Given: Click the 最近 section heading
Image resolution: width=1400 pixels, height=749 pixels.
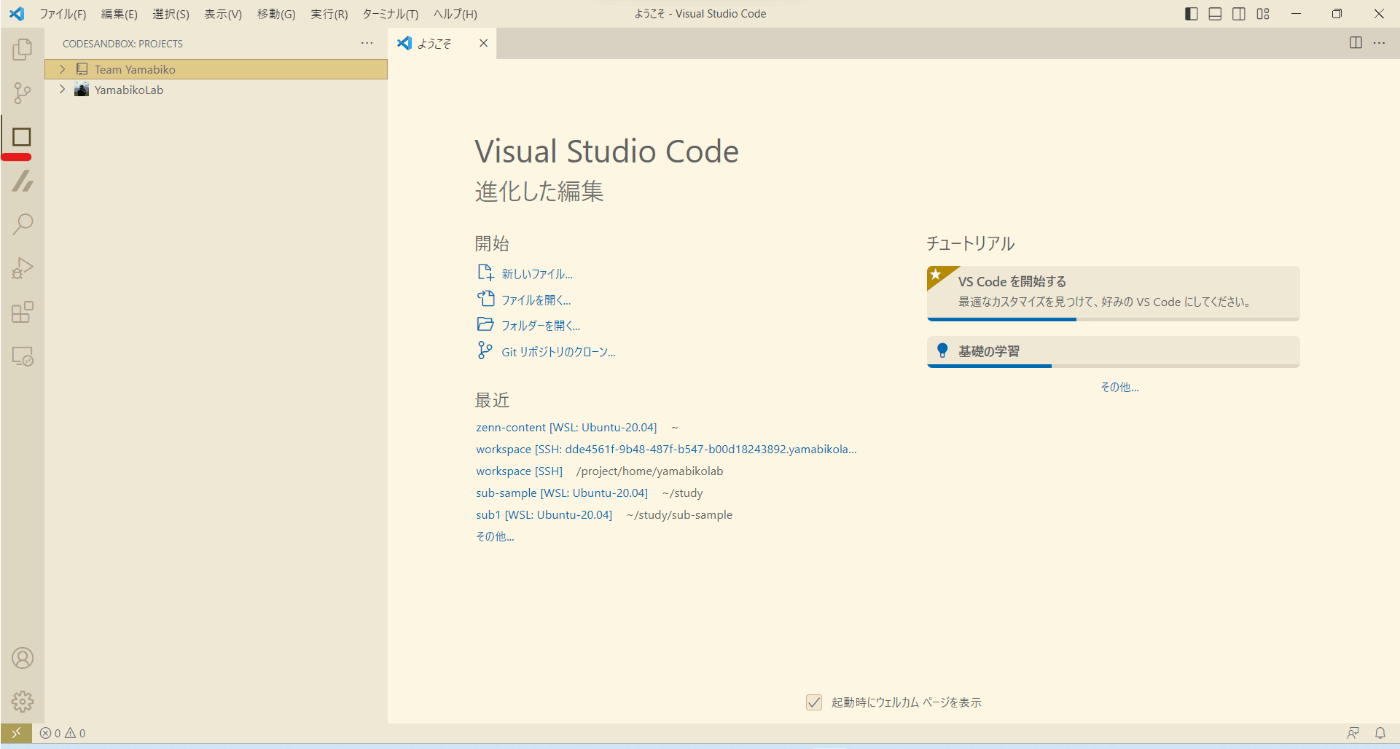Looking at the screenshot, I should coord(492,400).
